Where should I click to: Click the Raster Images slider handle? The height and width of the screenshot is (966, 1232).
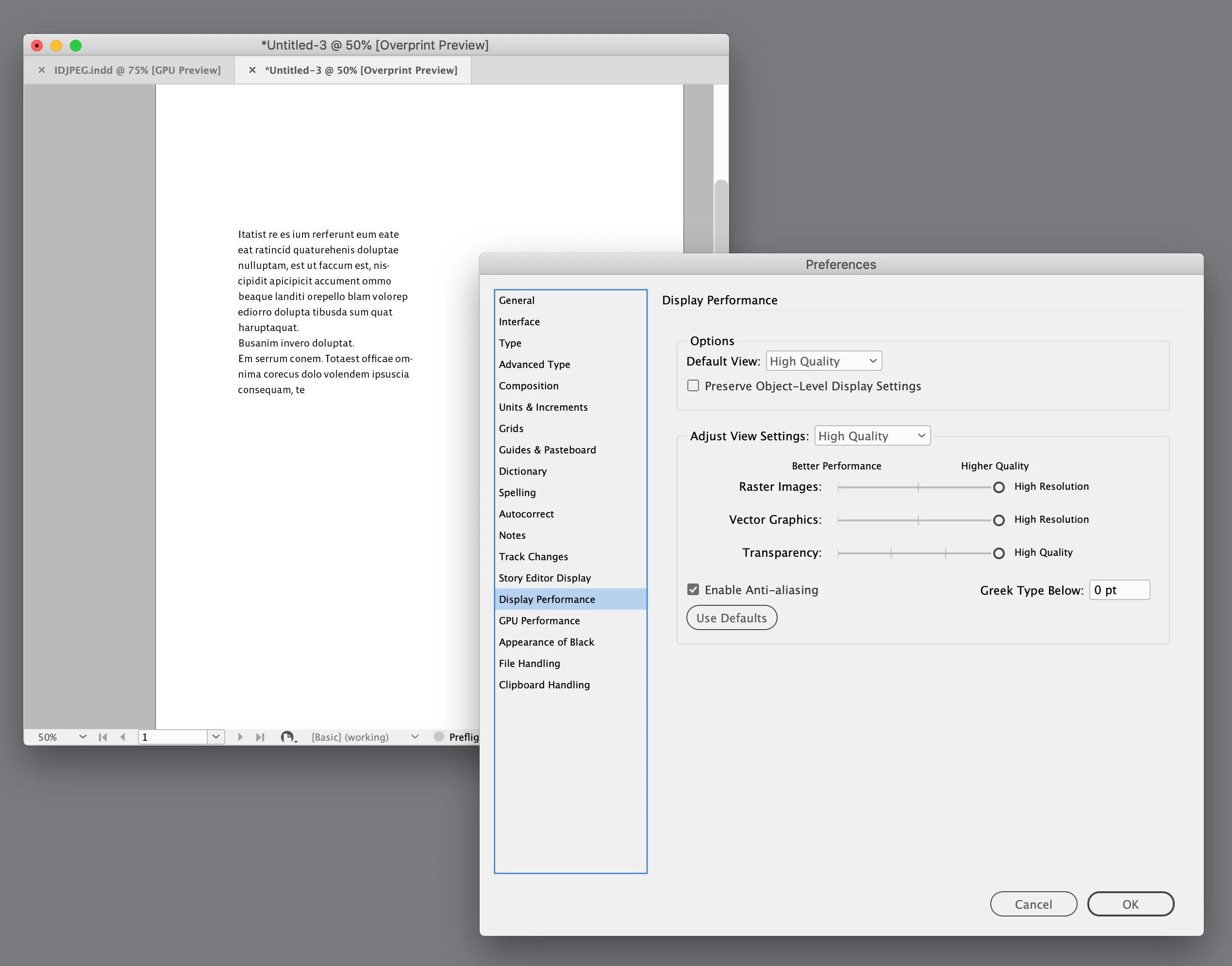[999, 487]
